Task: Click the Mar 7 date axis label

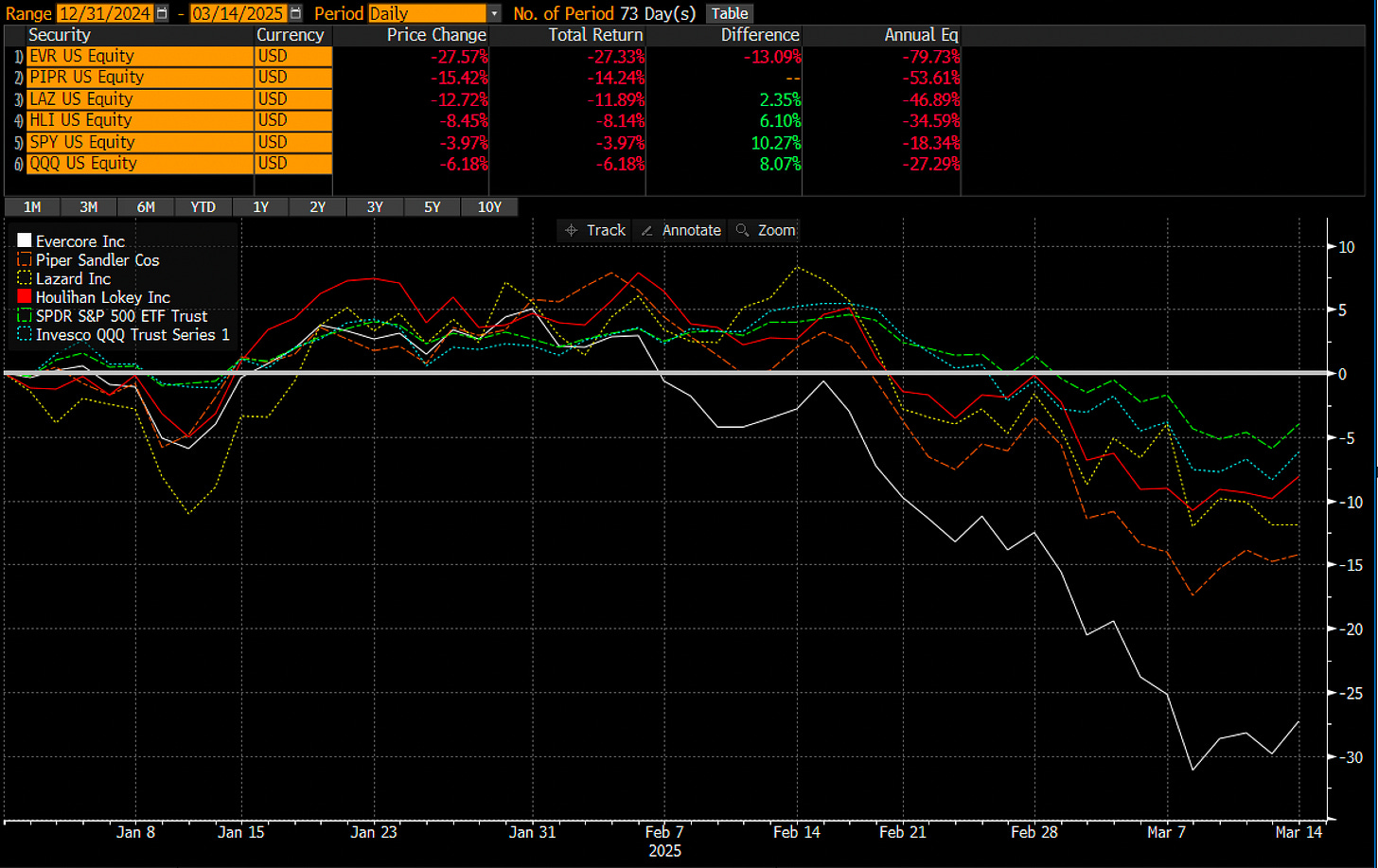Action: (1166, 832)
